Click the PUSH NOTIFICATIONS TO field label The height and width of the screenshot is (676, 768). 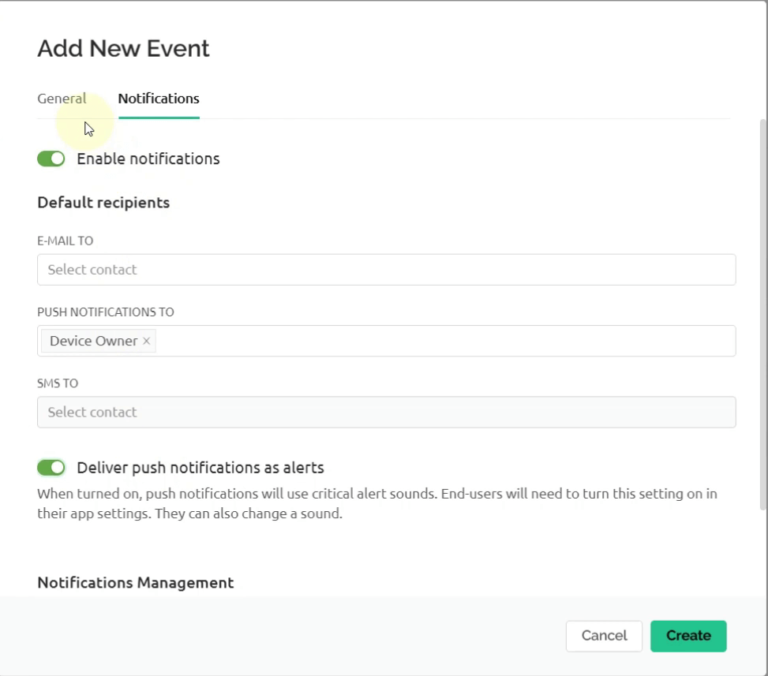pyautogui.click(x=105, y=312)
